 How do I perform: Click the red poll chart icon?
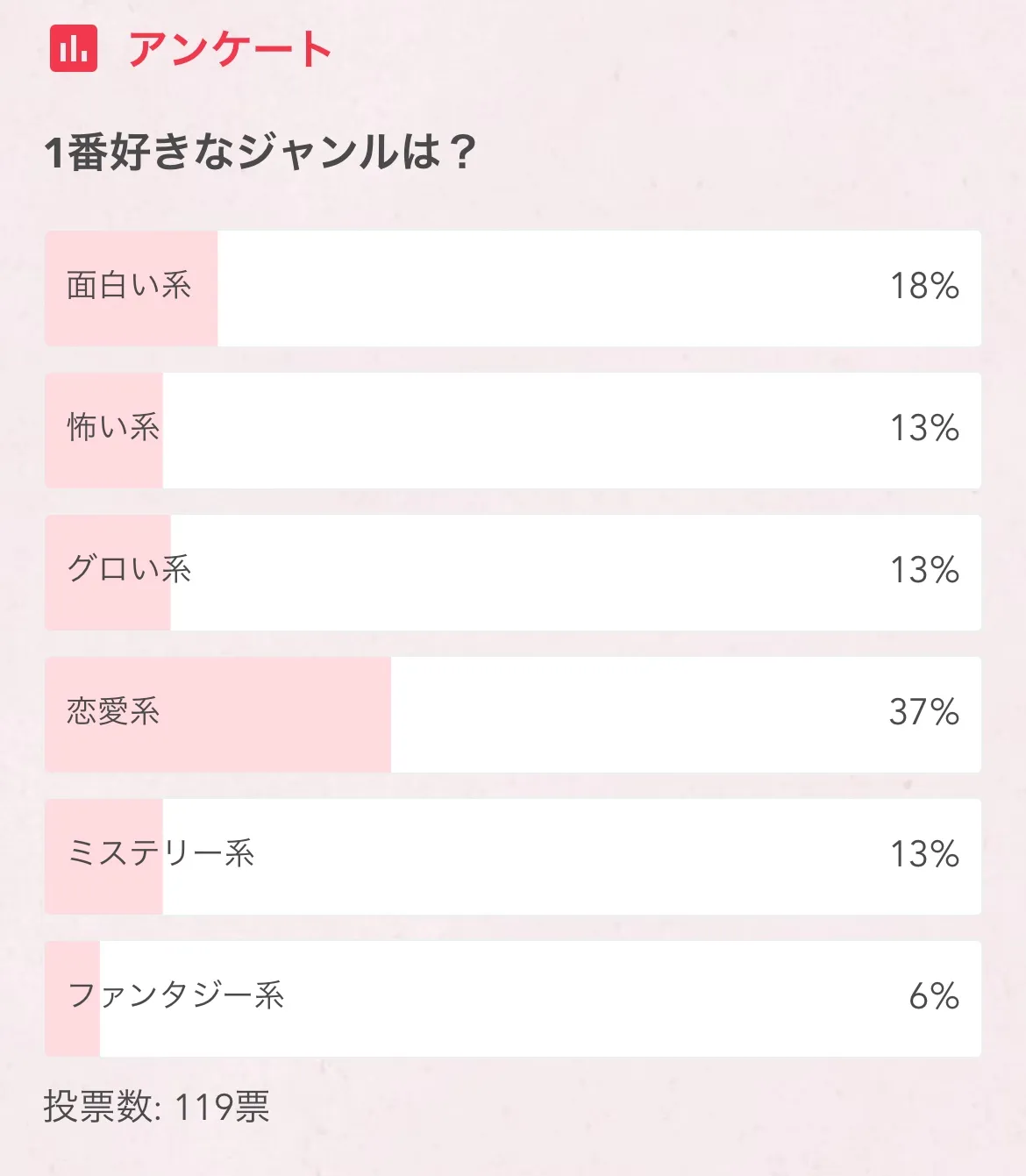click(74, 48)
